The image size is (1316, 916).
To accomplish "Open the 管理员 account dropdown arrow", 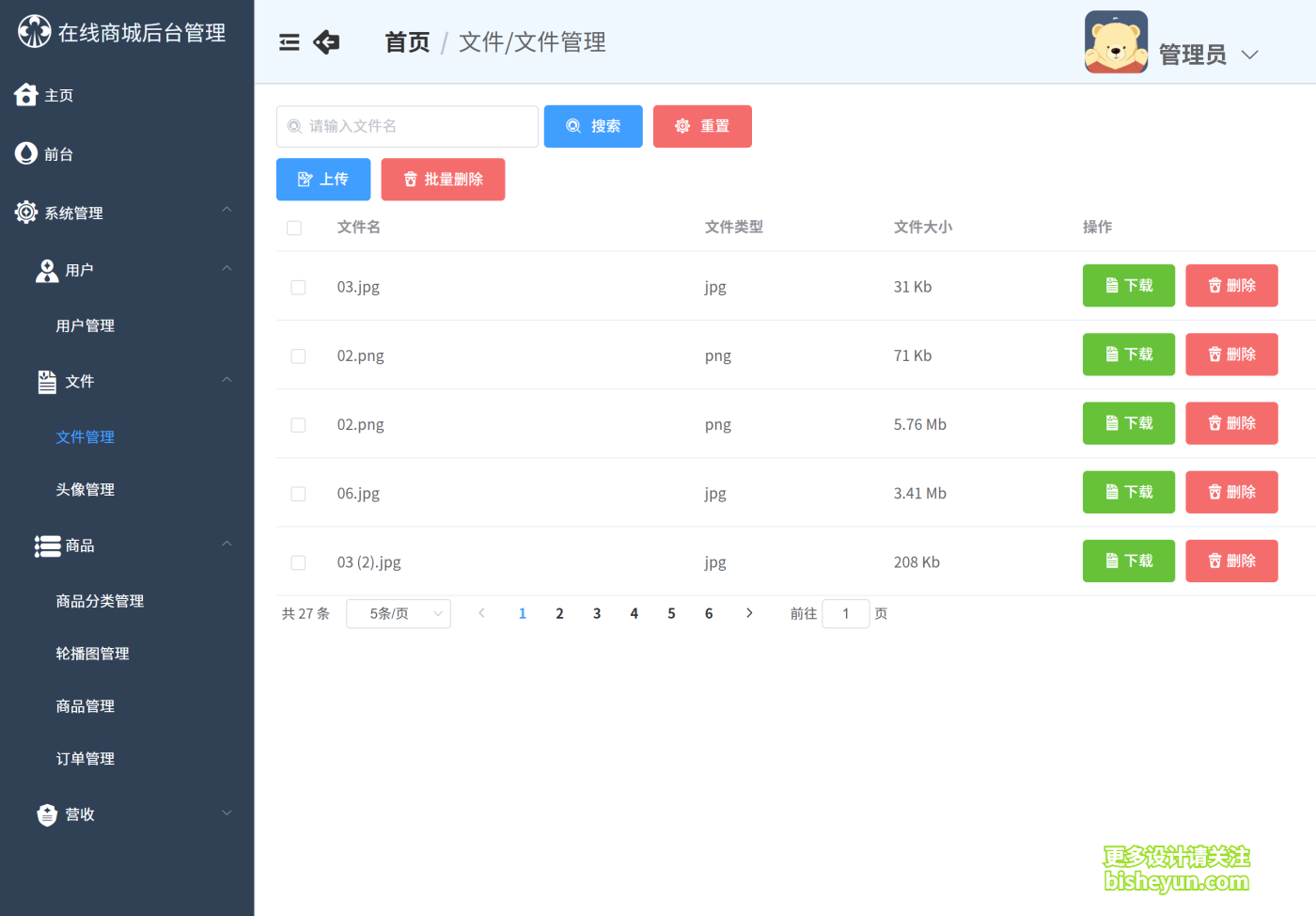I will click(1249, 55).
